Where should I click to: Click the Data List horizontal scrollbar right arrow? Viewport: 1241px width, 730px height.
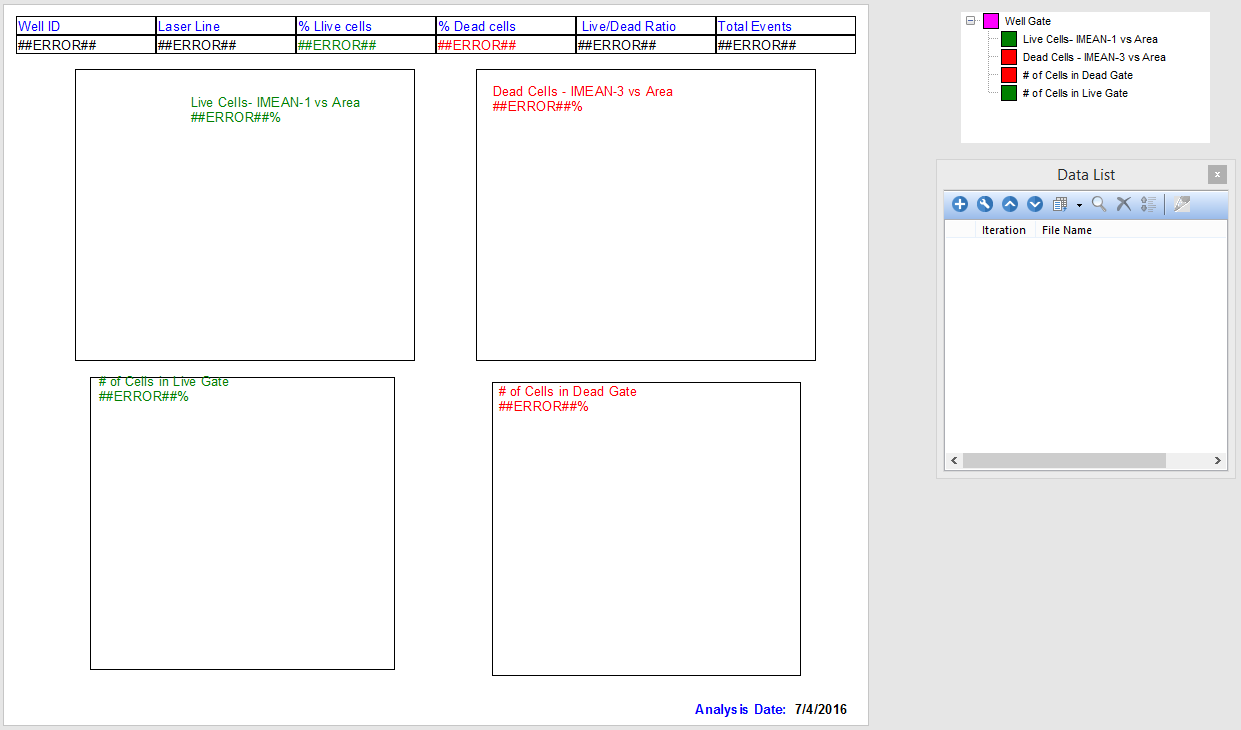tap(1218, 461)
